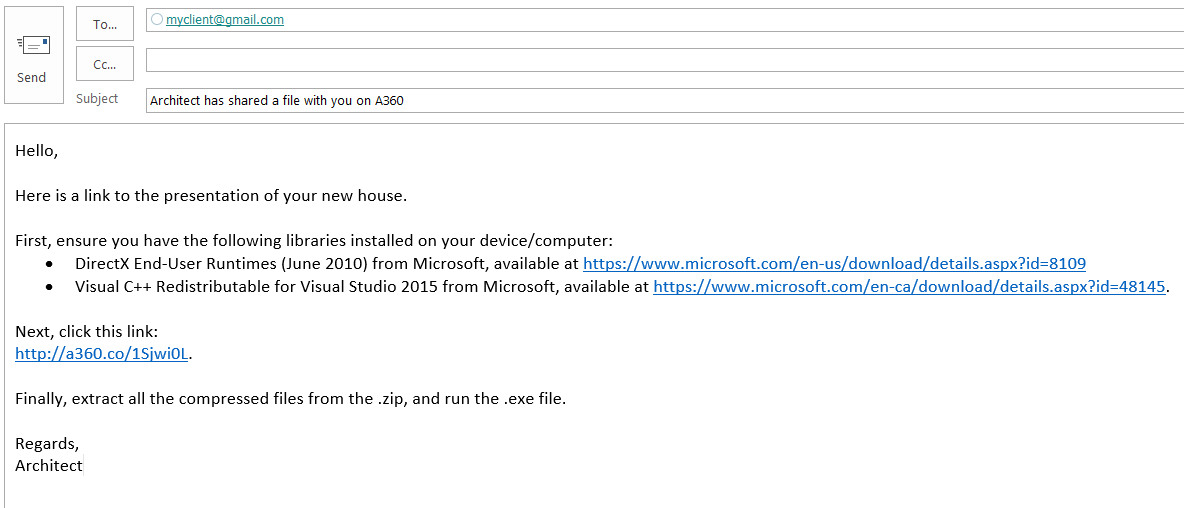
Task: Open the To... address book button
Action: (x=105, y=24)
